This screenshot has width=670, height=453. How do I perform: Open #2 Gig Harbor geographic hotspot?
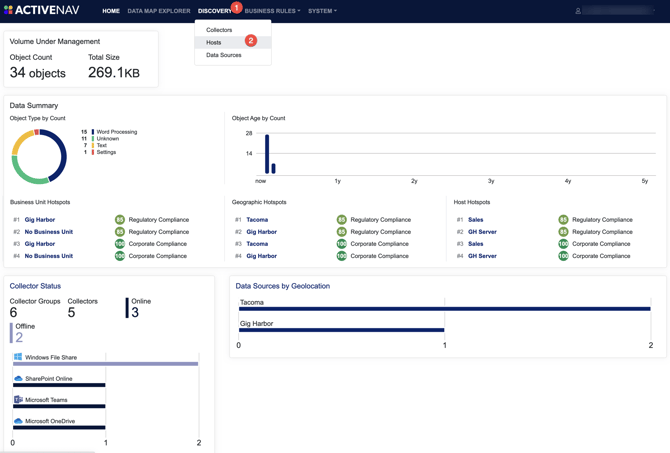(262, 232)
